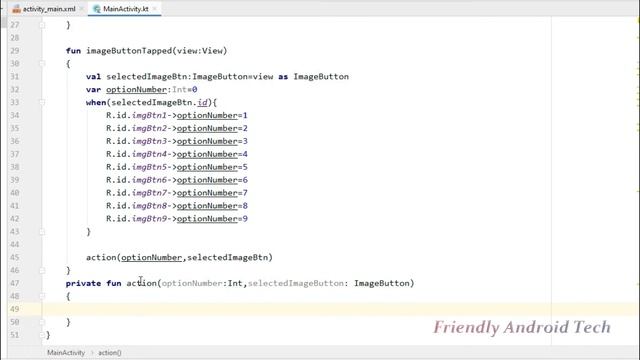Viewport: 640px width, 360px height.
Task: Click the 'when' keyword on line 33
Action: click(x=96, y=102)
